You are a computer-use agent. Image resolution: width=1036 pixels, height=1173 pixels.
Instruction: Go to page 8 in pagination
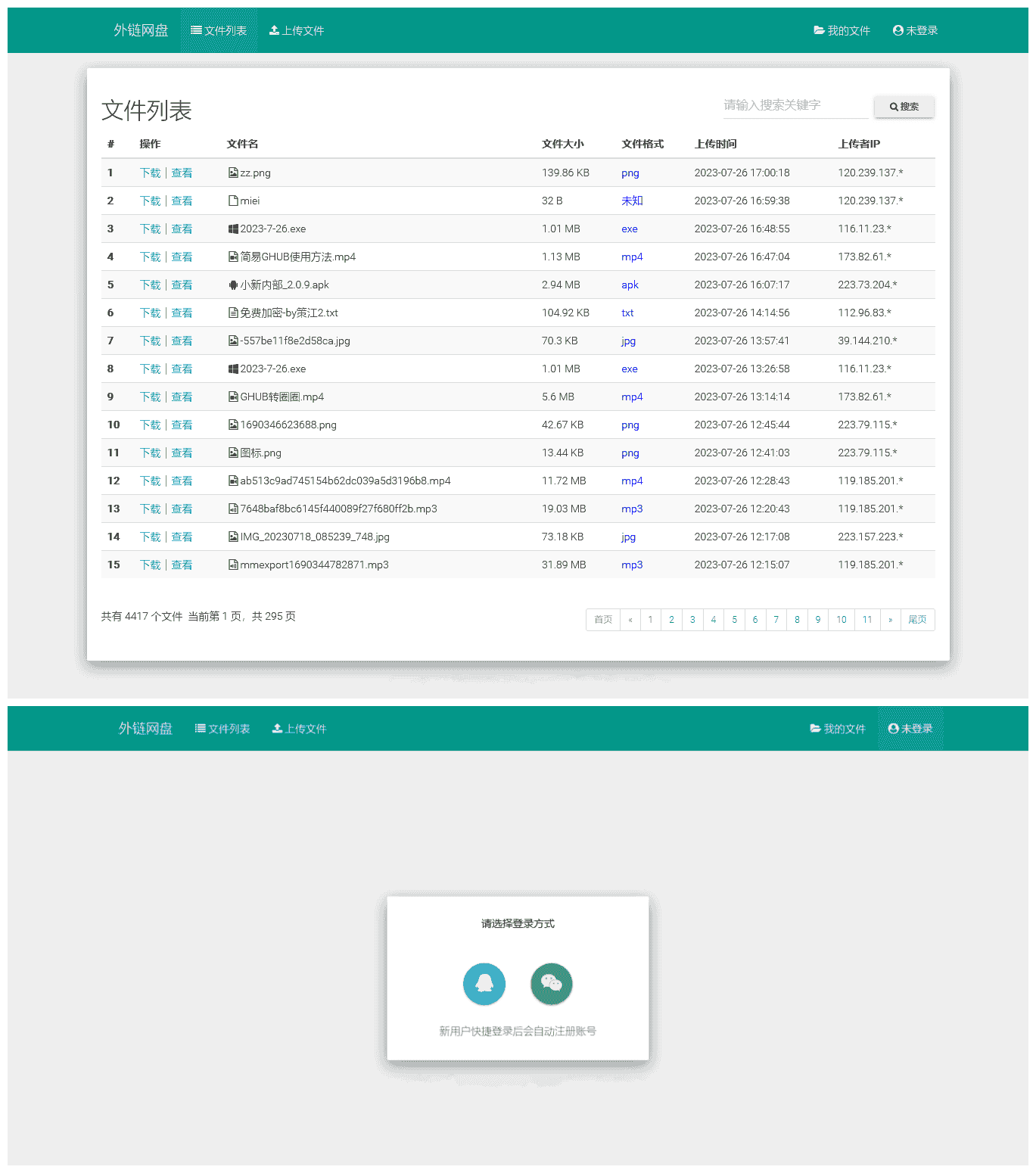(x=797, y=620)
